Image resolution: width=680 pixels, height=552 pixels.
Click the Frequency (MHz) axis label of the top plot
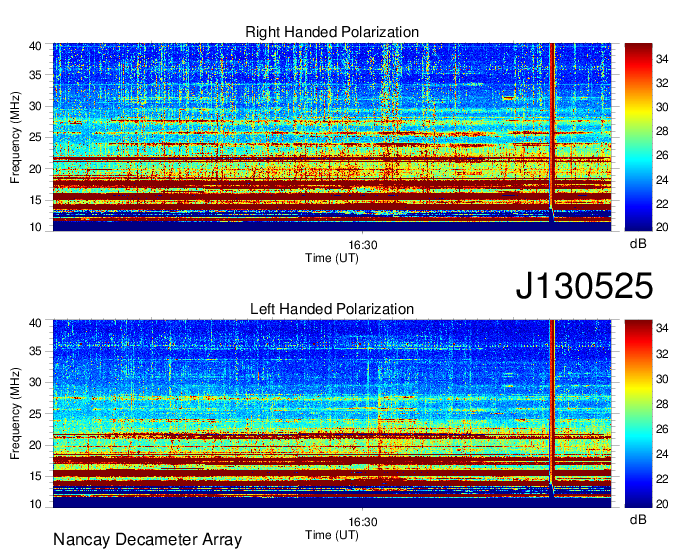click(15, 137)
